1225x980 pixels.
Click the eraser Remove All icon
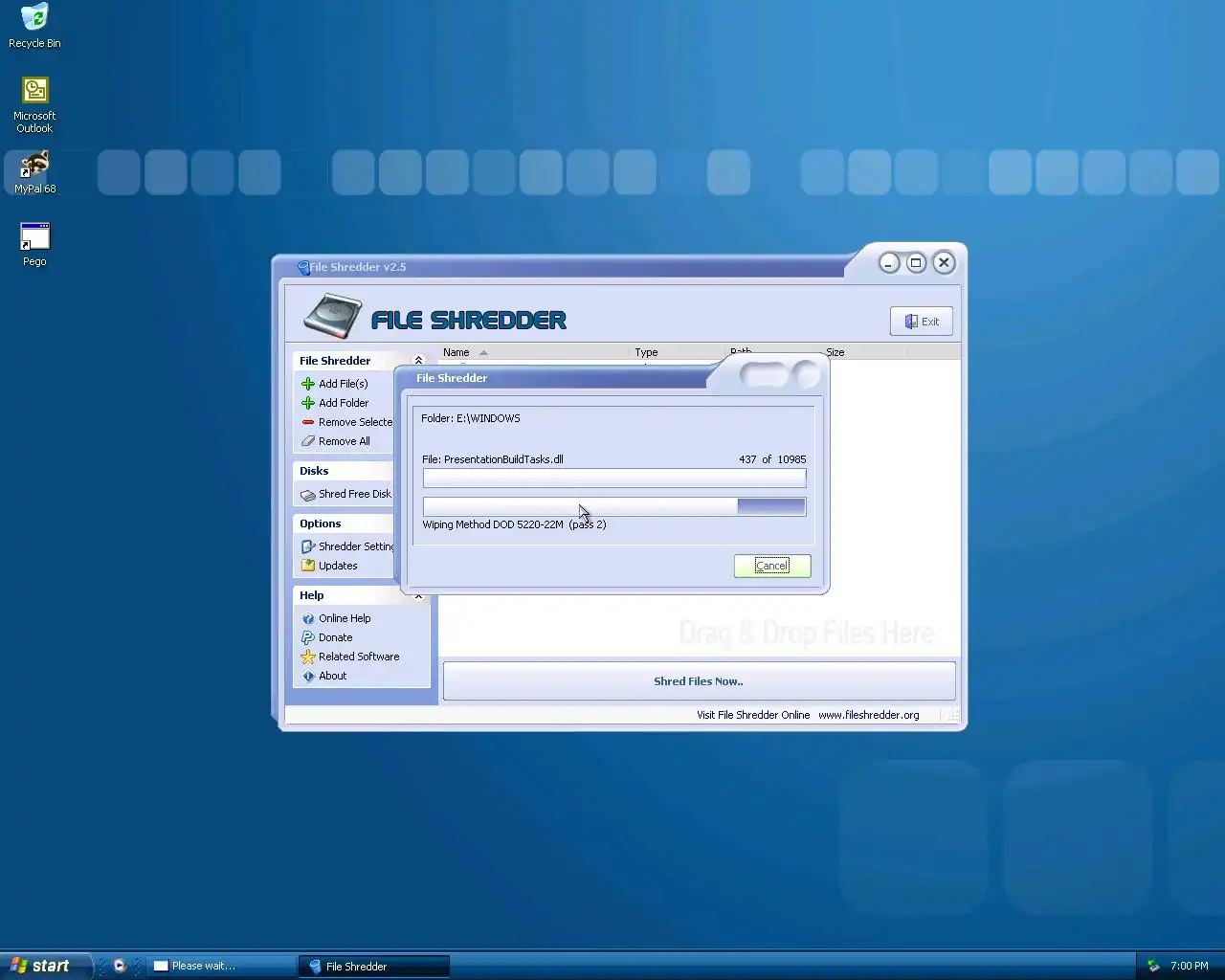pyautogui.click(x=308, y=441)
